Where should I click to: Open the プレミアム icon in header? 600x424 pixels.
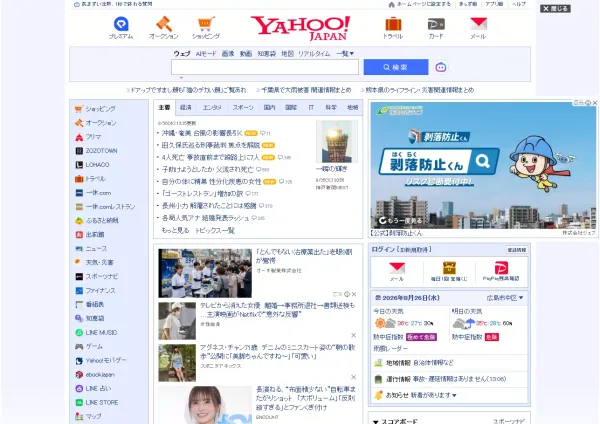121,24
